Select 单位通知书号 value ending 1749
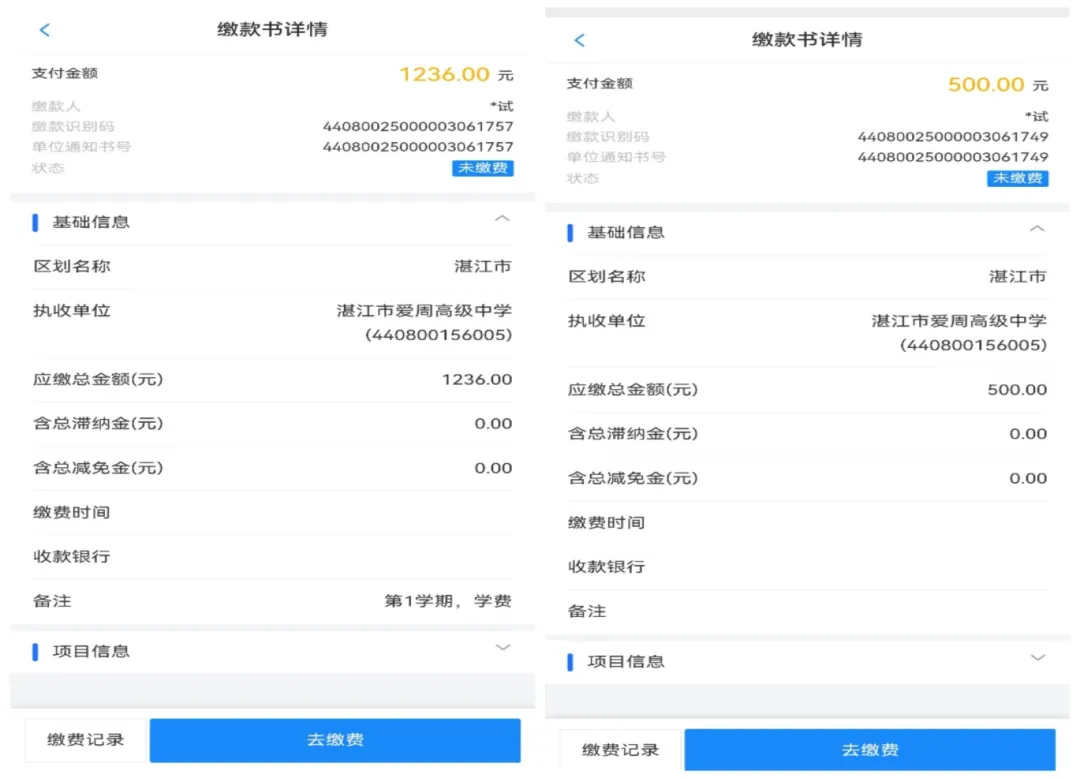The height and width of the screenshot is (778, 1080). point(953,157)
